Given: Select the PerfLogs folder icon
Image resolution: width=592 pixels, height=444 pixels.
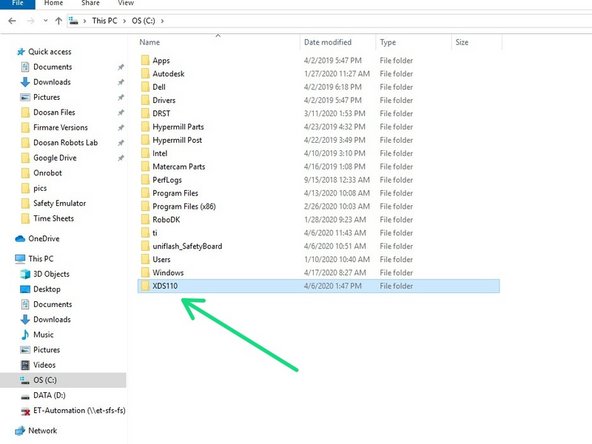Looking at the screenshot, I should [x=145, y=180].
